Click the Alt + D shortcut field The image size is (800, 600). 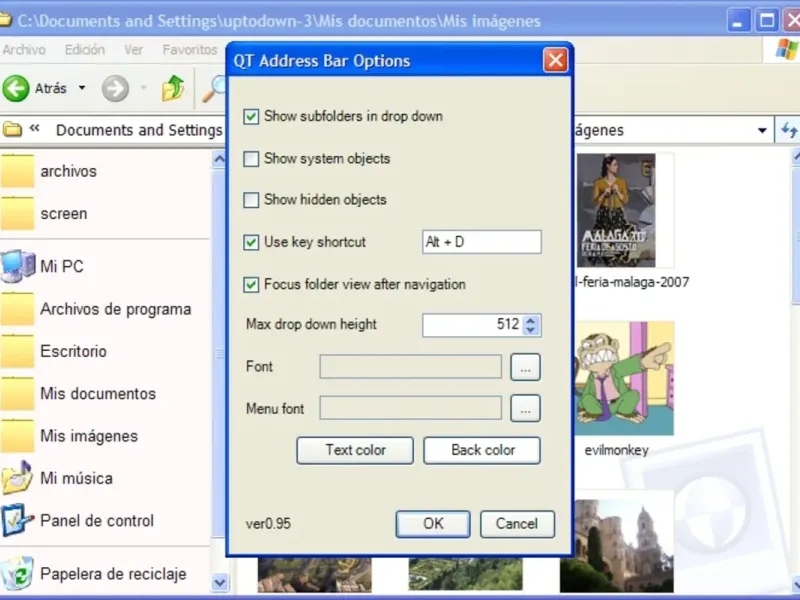(482, 242)
